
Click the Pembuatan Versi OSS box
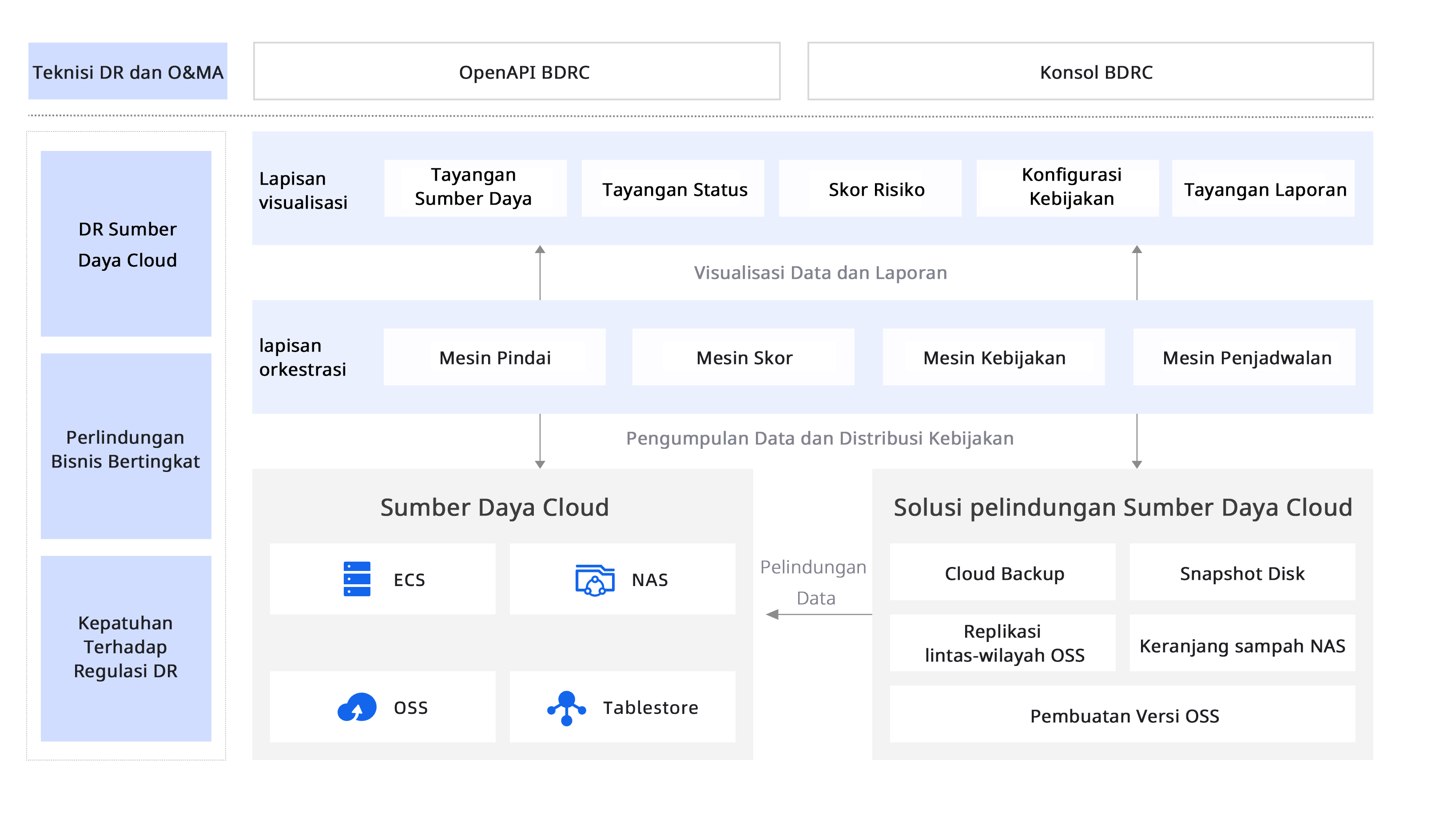1122,714
